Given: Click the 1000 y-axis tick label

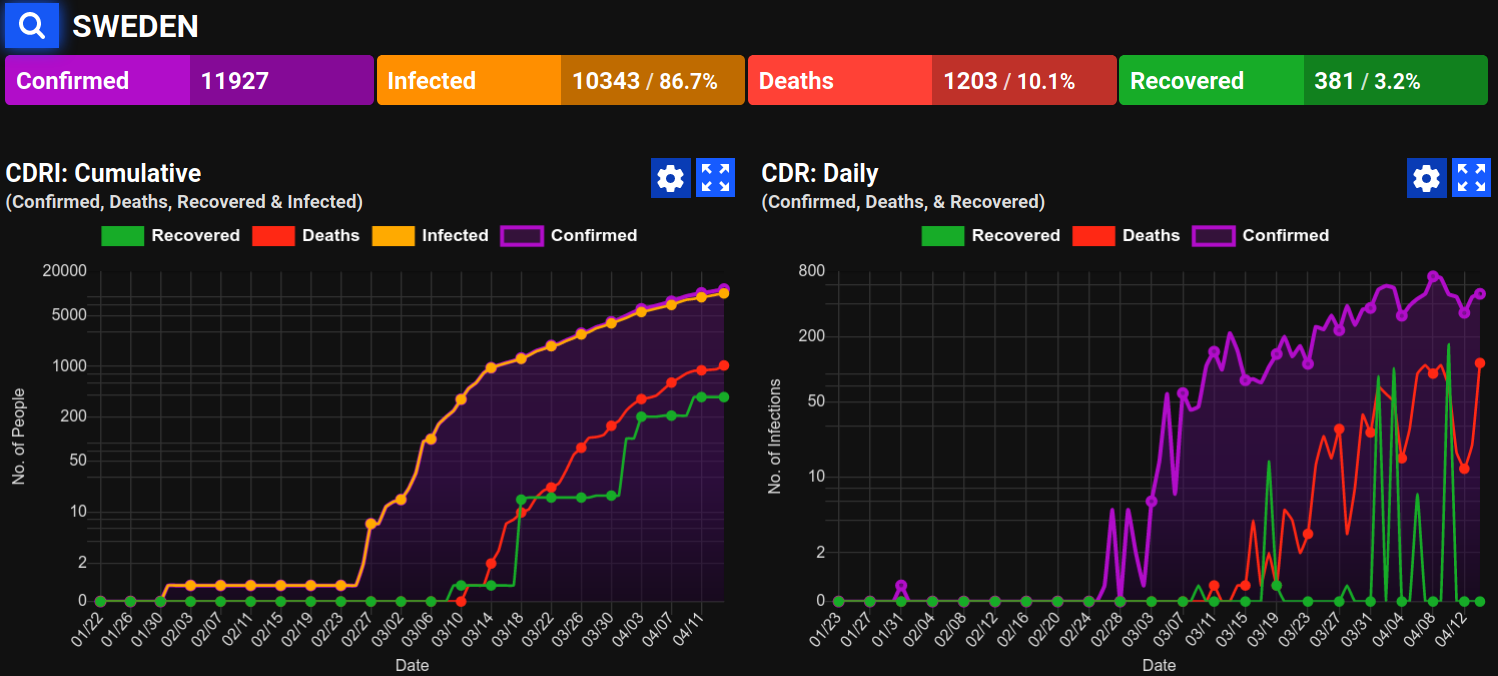Looking at the screenshot, I should click(68, 366).
